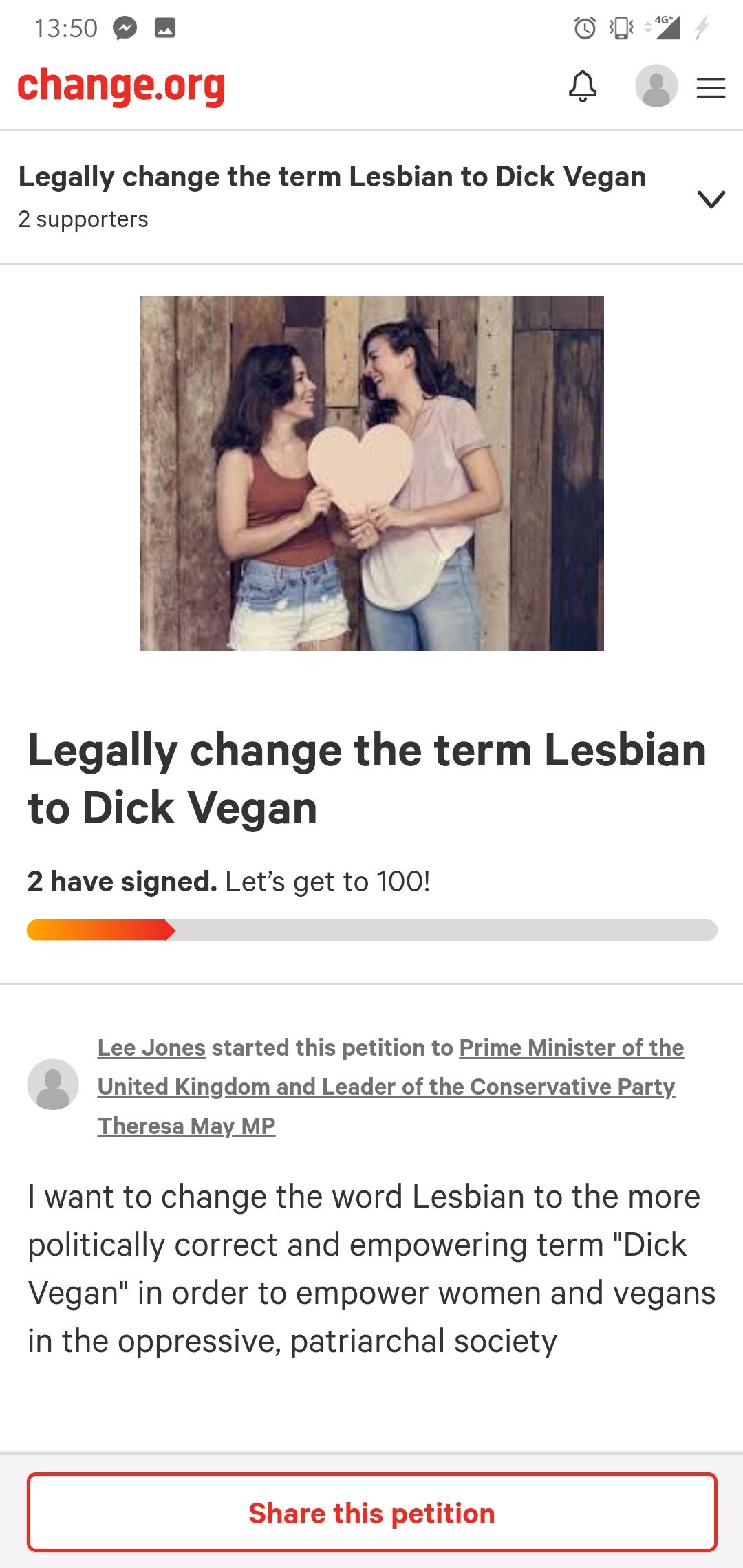Viewport: 743px width, 1568px height.
Task: Tap the vibrate mode status icon
Action: point(621,28)
